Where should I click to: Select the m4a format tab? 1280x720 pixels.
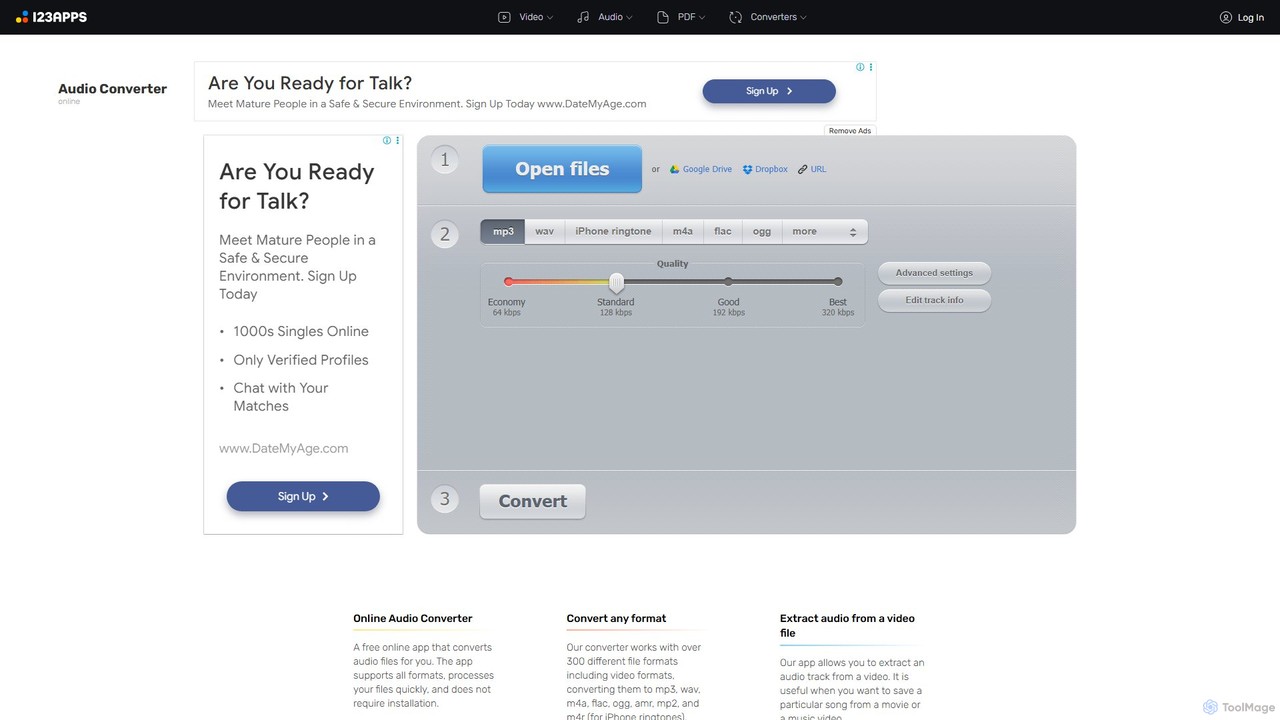coord(683,231)
